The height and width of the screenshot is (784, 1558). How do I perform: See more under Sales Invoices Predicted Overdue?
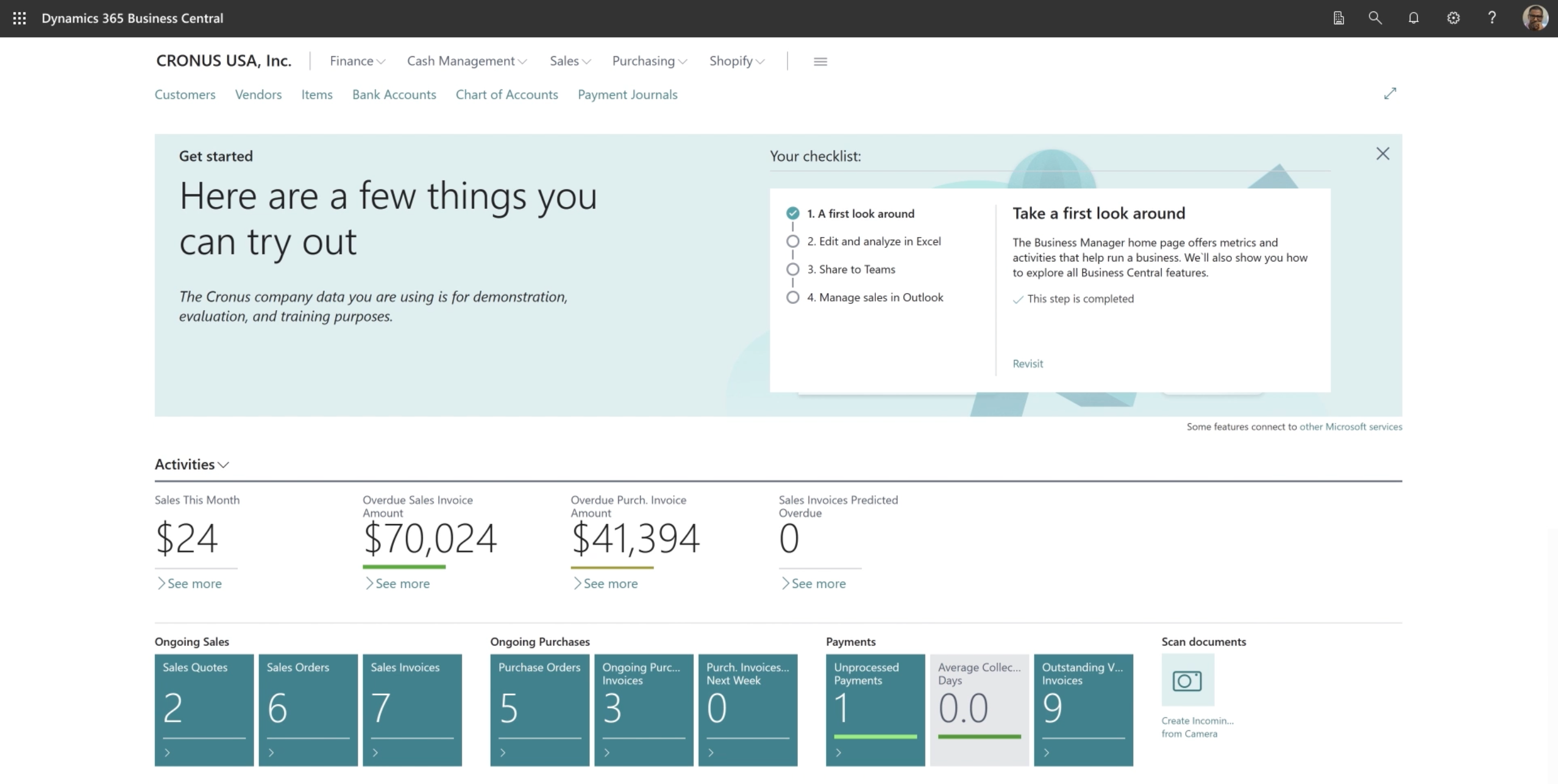click(x=813, y=584)
